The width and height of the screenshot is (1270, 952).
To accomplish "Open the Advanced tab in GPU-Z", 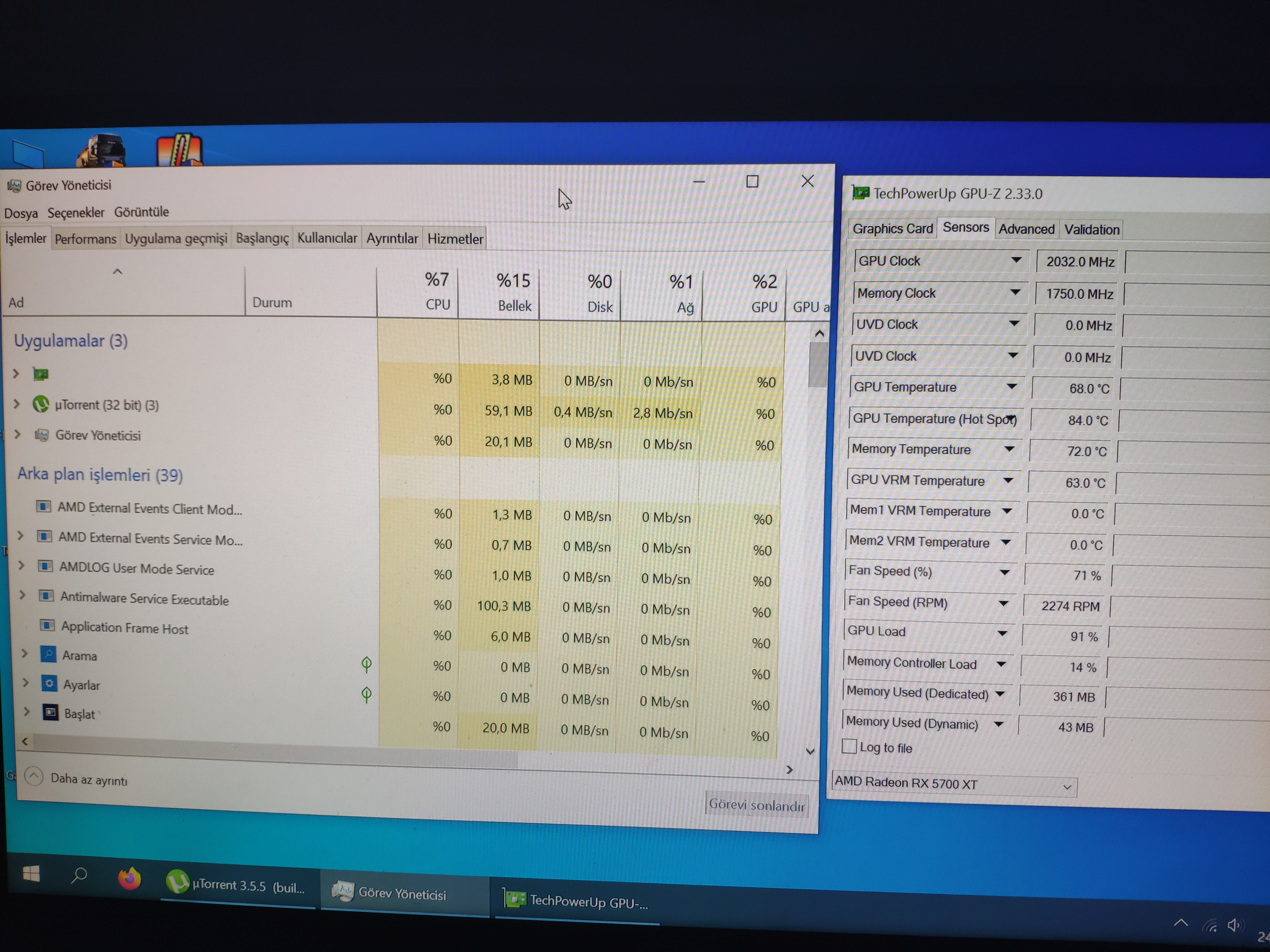I will [x=1026, y=229].
